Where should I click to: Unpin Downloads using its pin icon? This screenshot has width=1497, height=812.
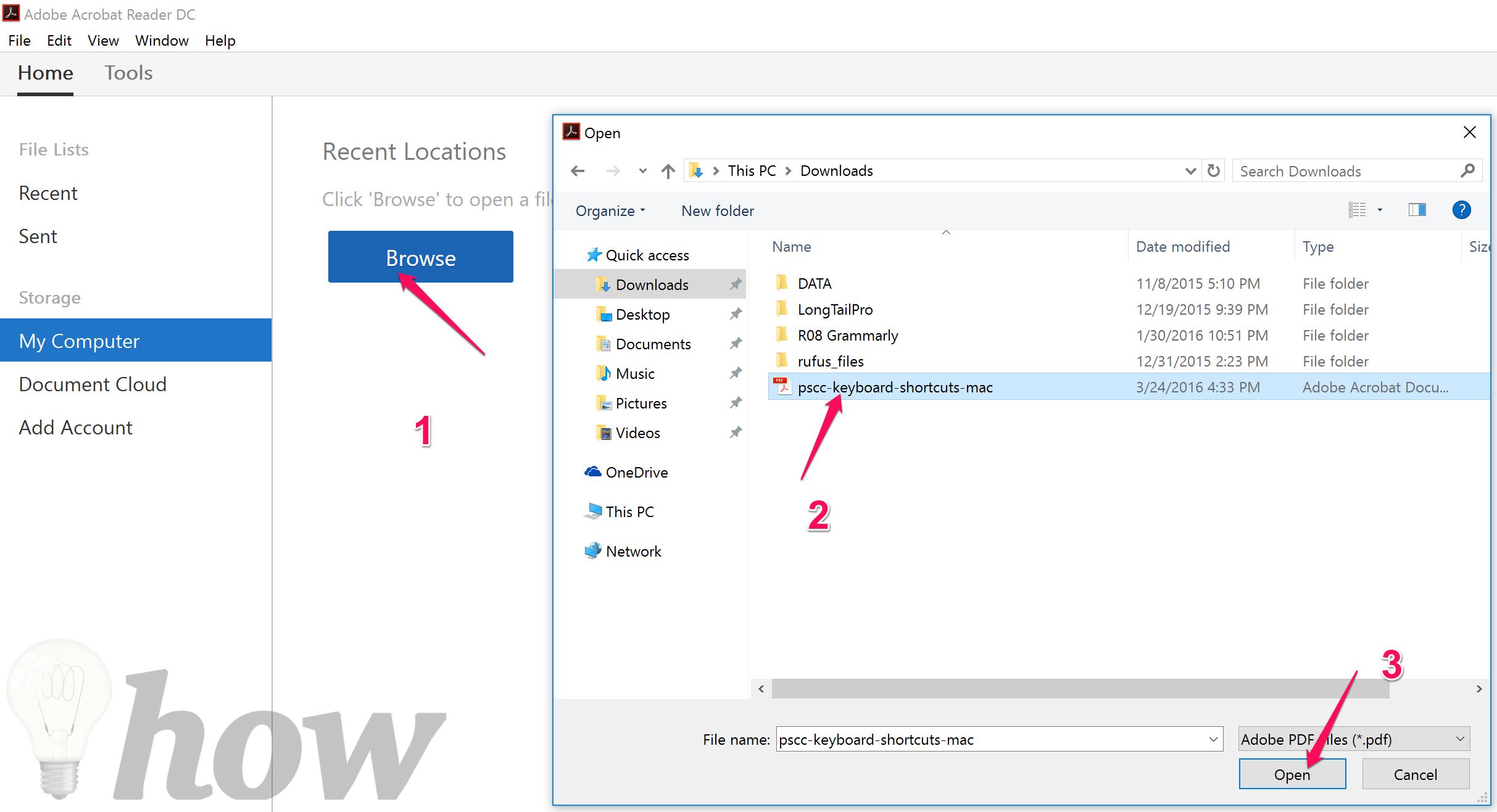(x=736, y=284)
